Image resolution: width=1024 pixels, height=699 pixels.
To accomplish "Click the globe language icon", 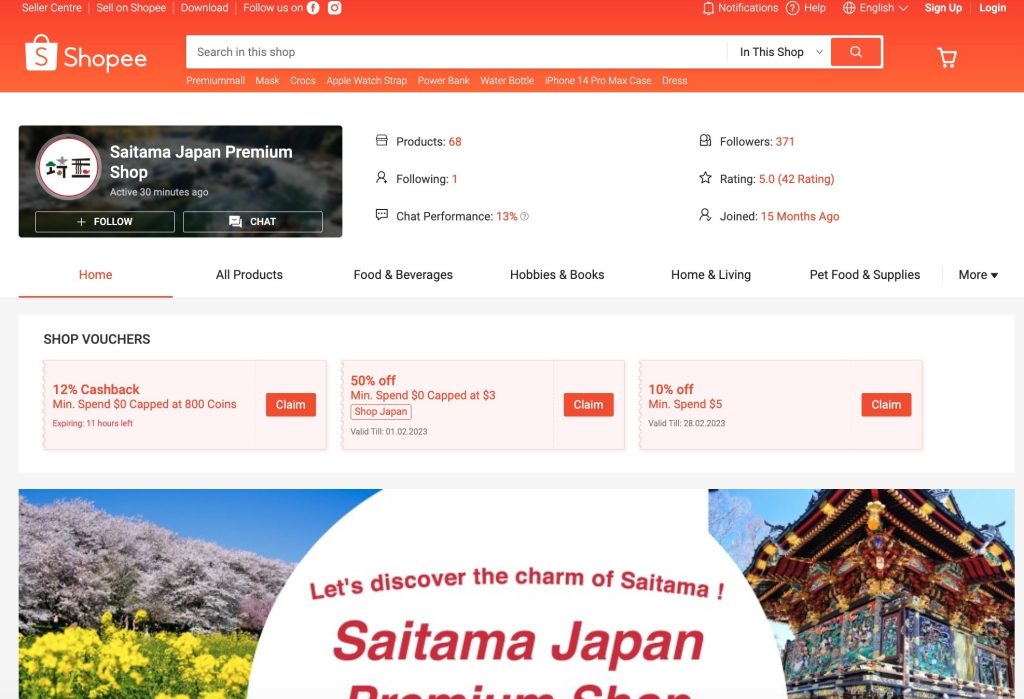I will [848, 8].
